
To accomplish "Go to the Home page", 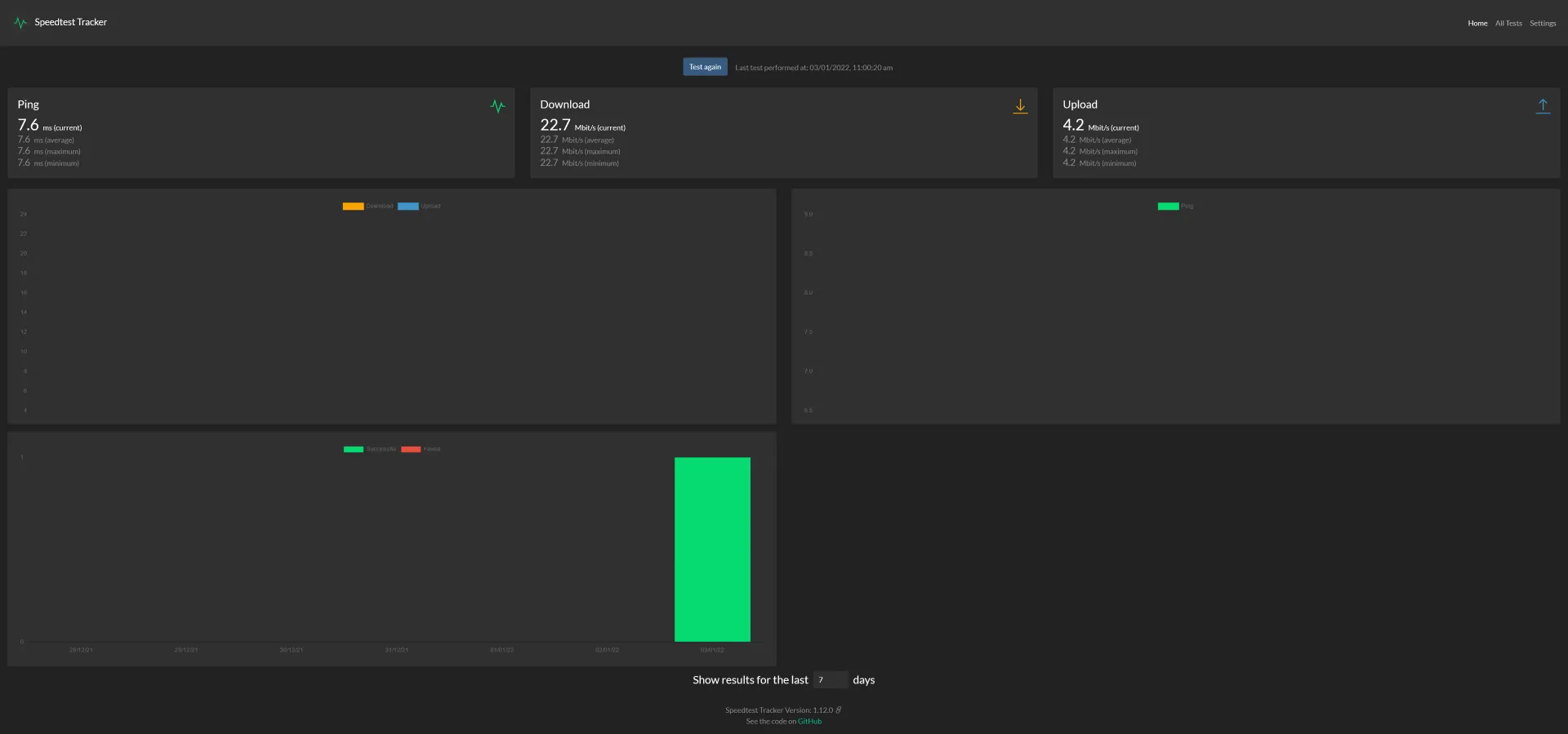I will click(x=1477, y=23).
